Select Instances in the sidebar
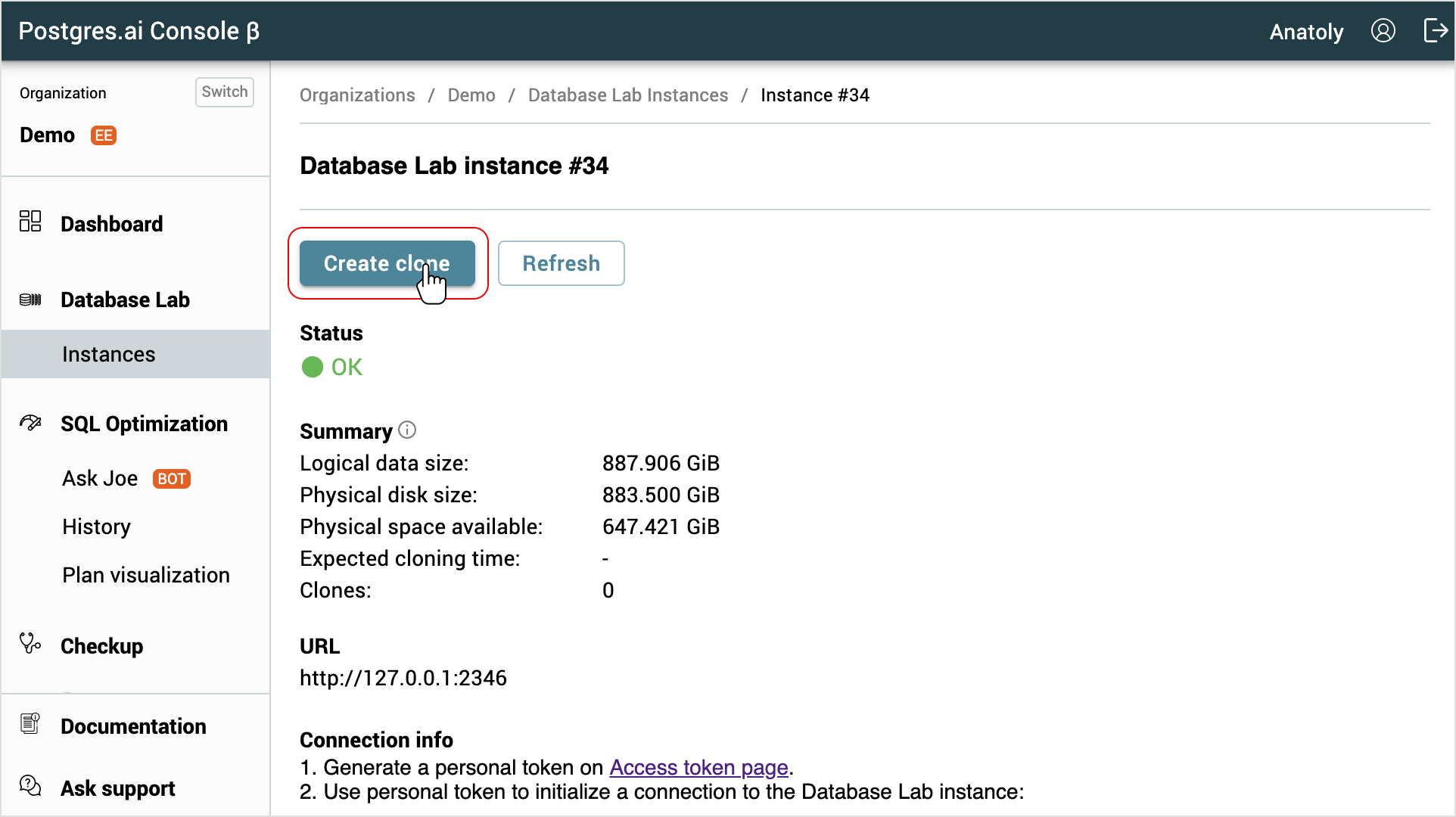The image size is (1456, 817). click(x=136, y=354)
